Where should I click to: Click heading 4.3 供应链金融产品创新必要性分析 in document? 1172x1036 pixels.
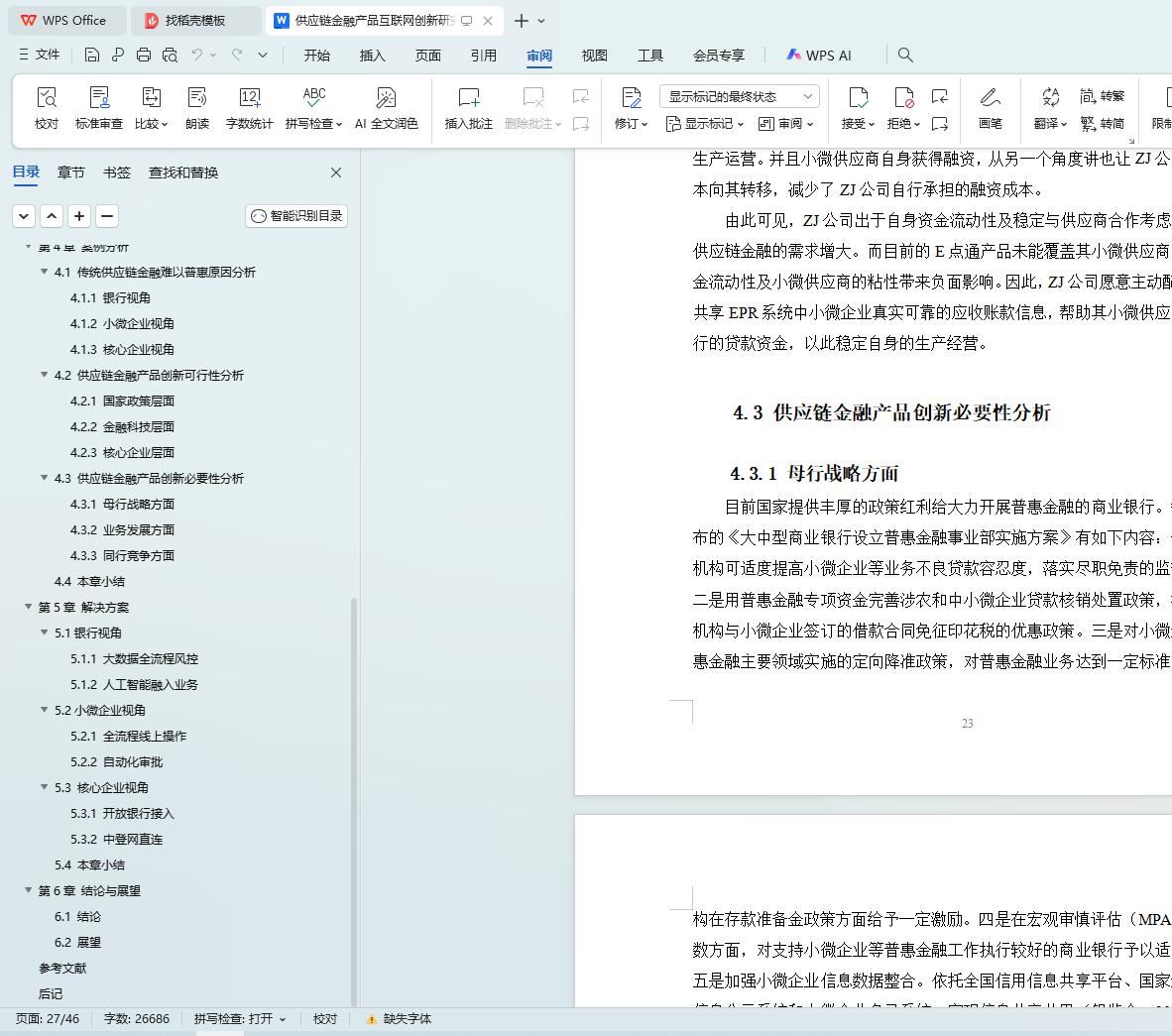coord(891,412)
